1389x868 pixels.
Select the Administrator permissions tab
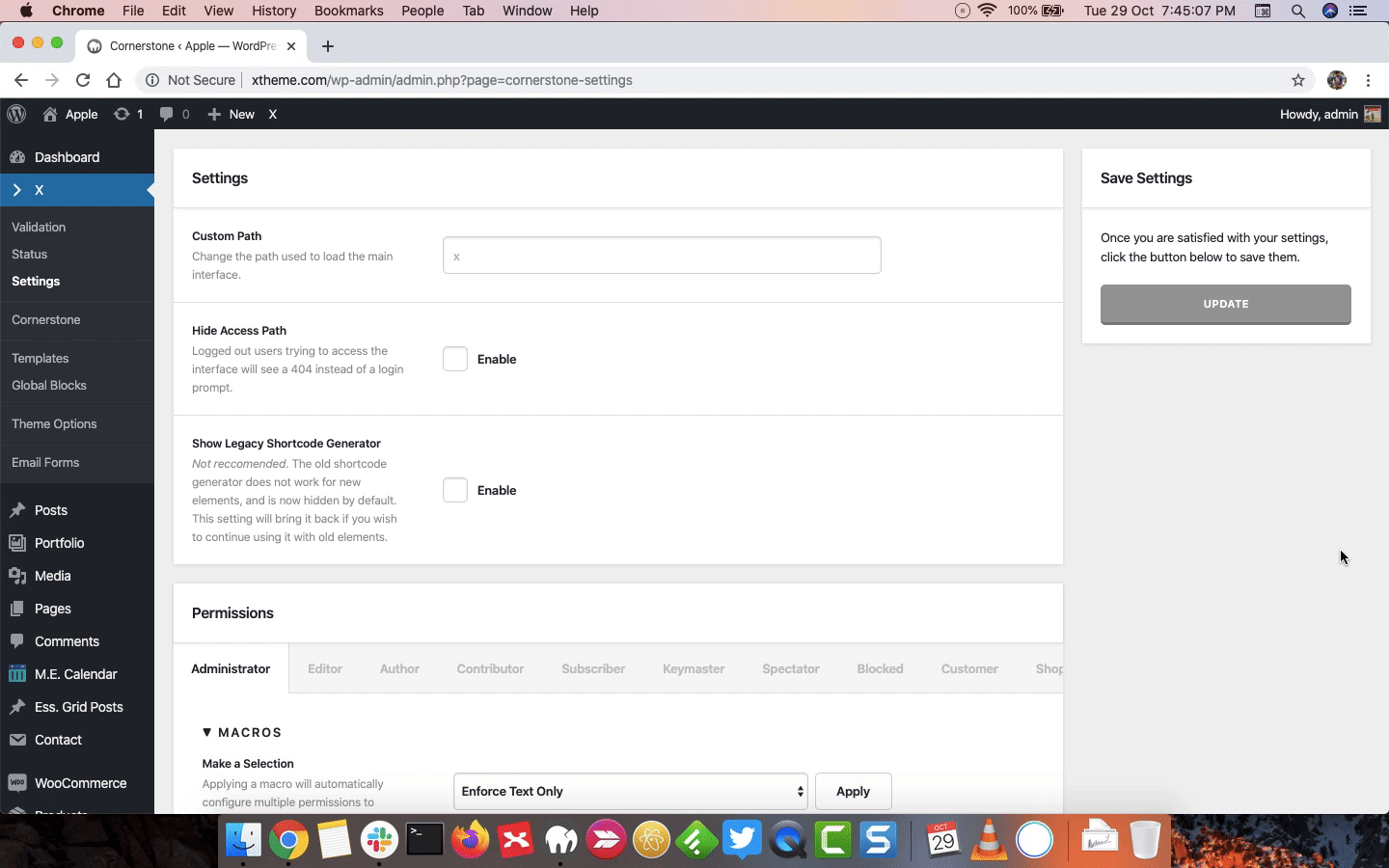[x=231, y=668]
